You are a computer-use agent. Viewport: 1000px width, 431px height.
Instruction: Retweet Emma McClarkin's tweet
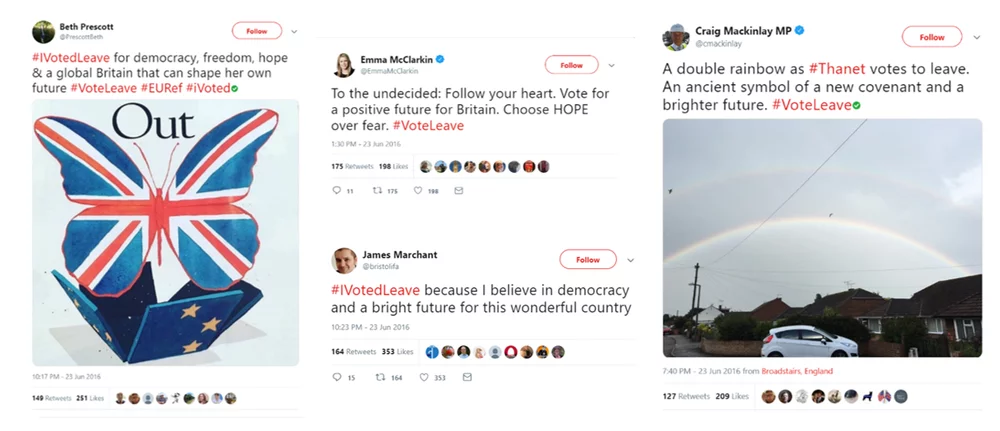378,190
